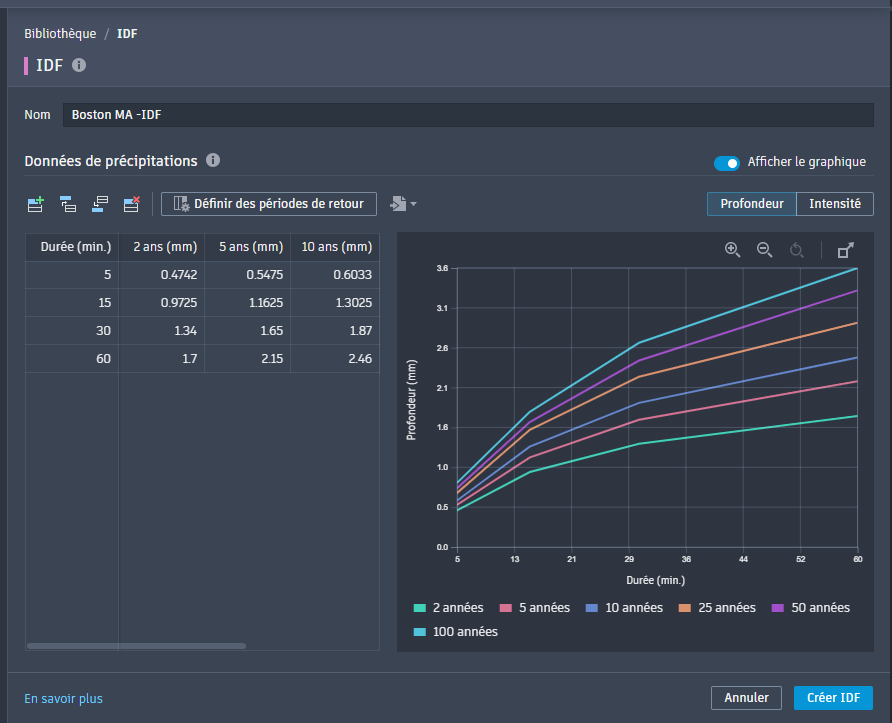Image resolution: width=892 pixels, height=723 pixels.
Task: Click the 5 ans (mm) column header
Action: (x=247, y=247)
